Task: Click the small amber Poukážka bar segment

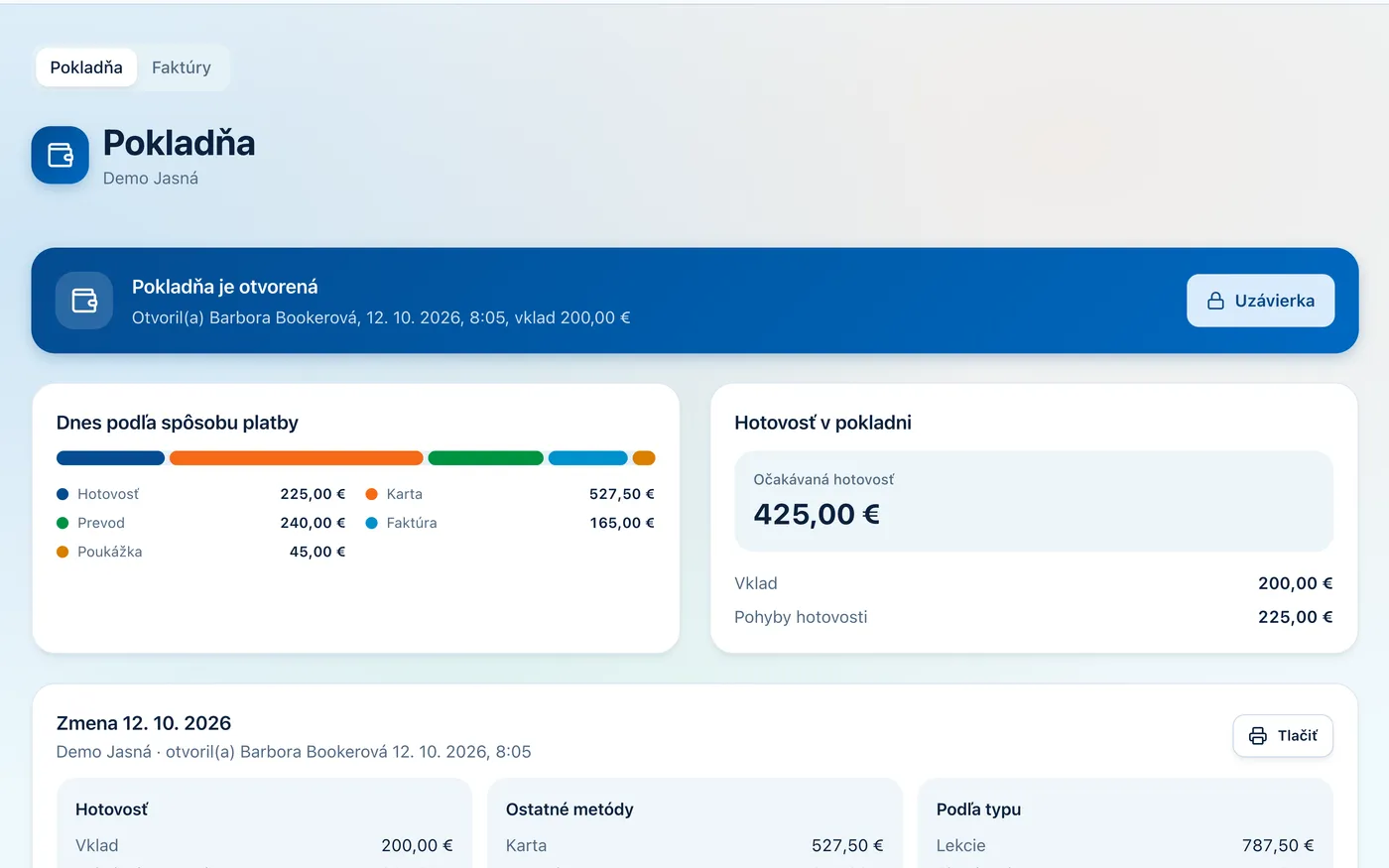Action: [x=644, y=458]
